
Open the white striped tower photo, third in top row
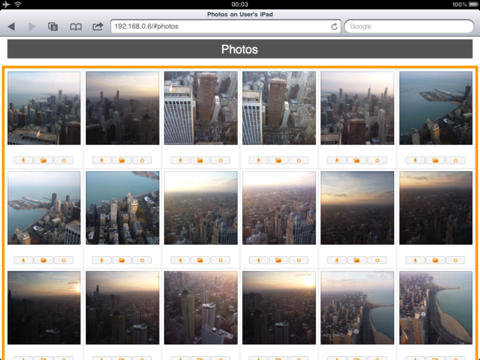pyautogui.click(x=201, y=108)
